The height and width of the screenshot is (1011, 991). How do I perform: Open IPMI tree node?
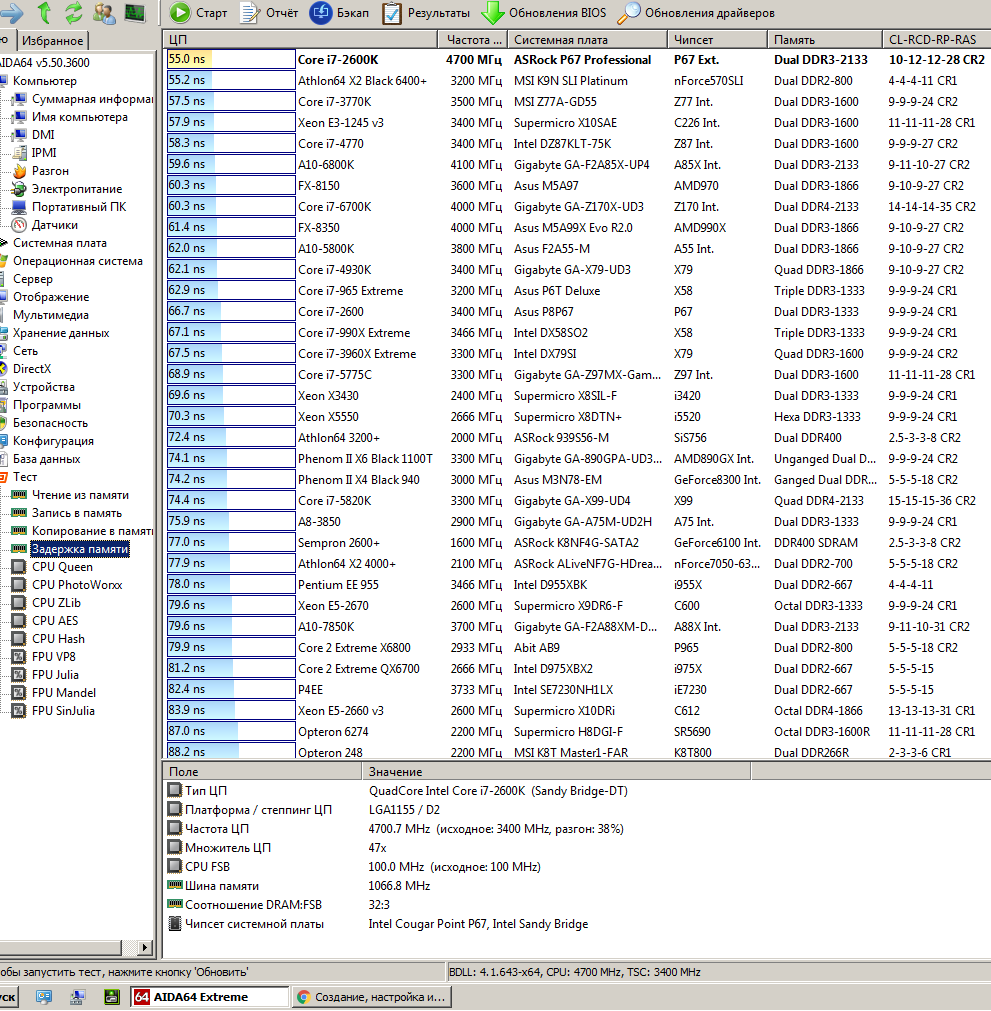35,153
